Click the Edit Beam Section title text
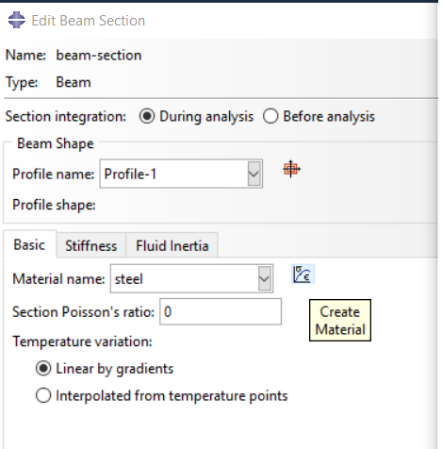 88,21
